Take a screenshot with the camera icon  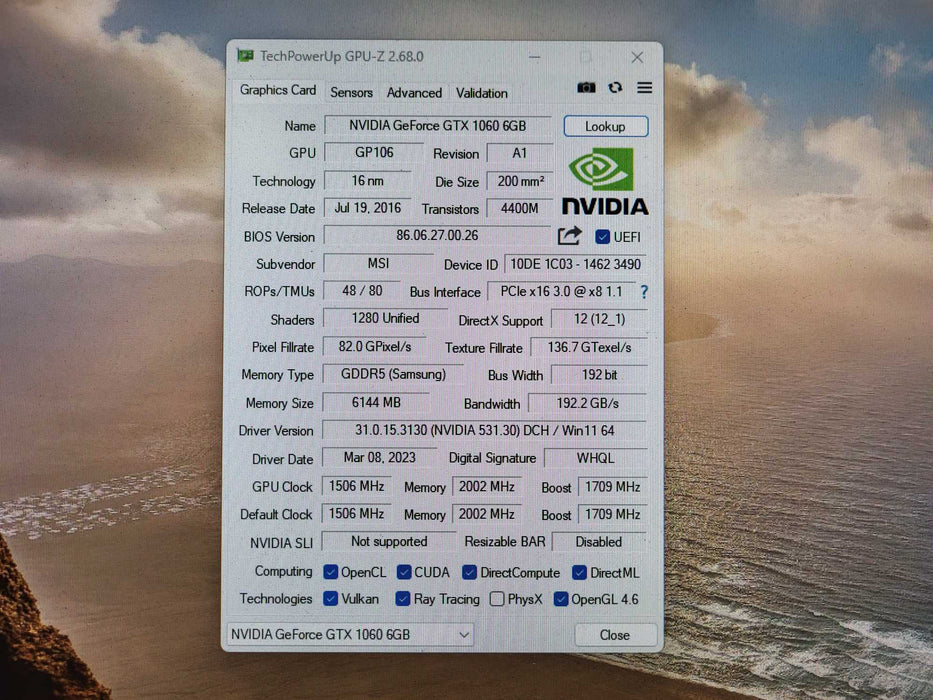586,88
